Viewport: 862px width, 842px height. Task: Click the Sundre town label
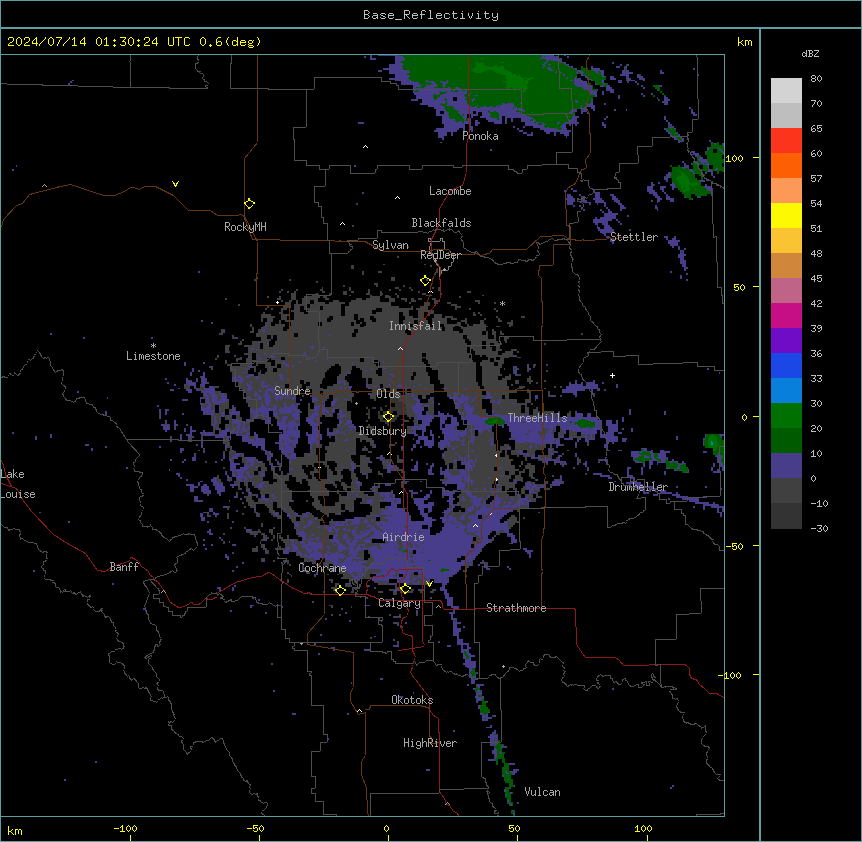292,391
